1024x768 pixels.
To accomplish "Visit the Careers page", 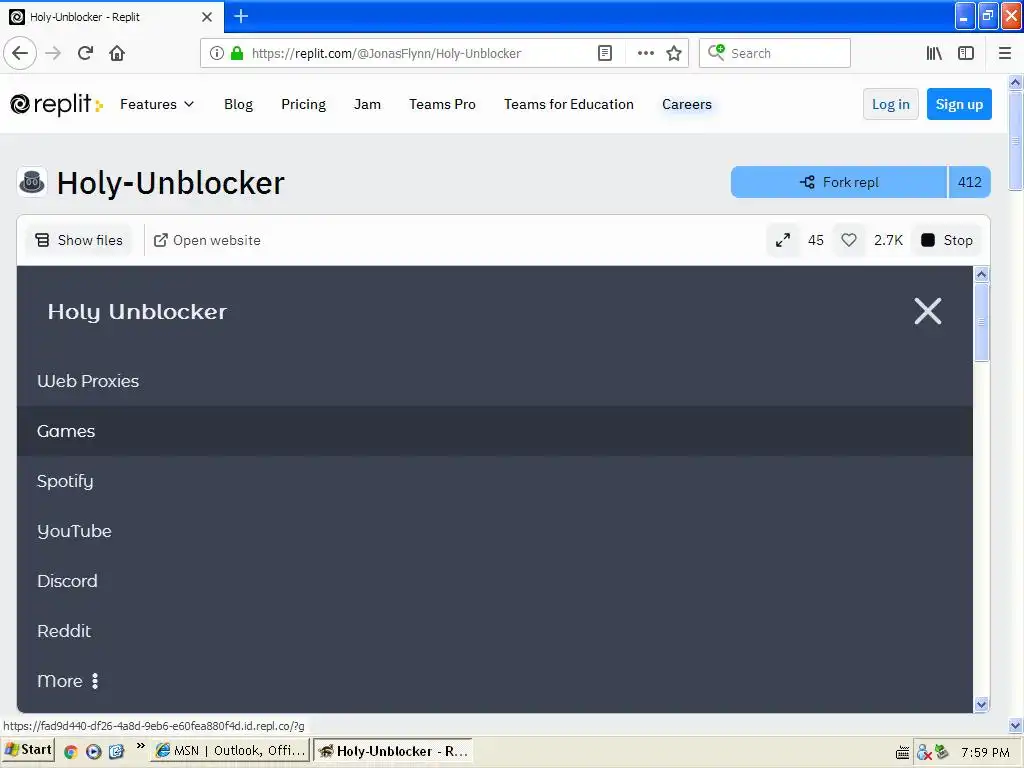I will click(686, 104).
